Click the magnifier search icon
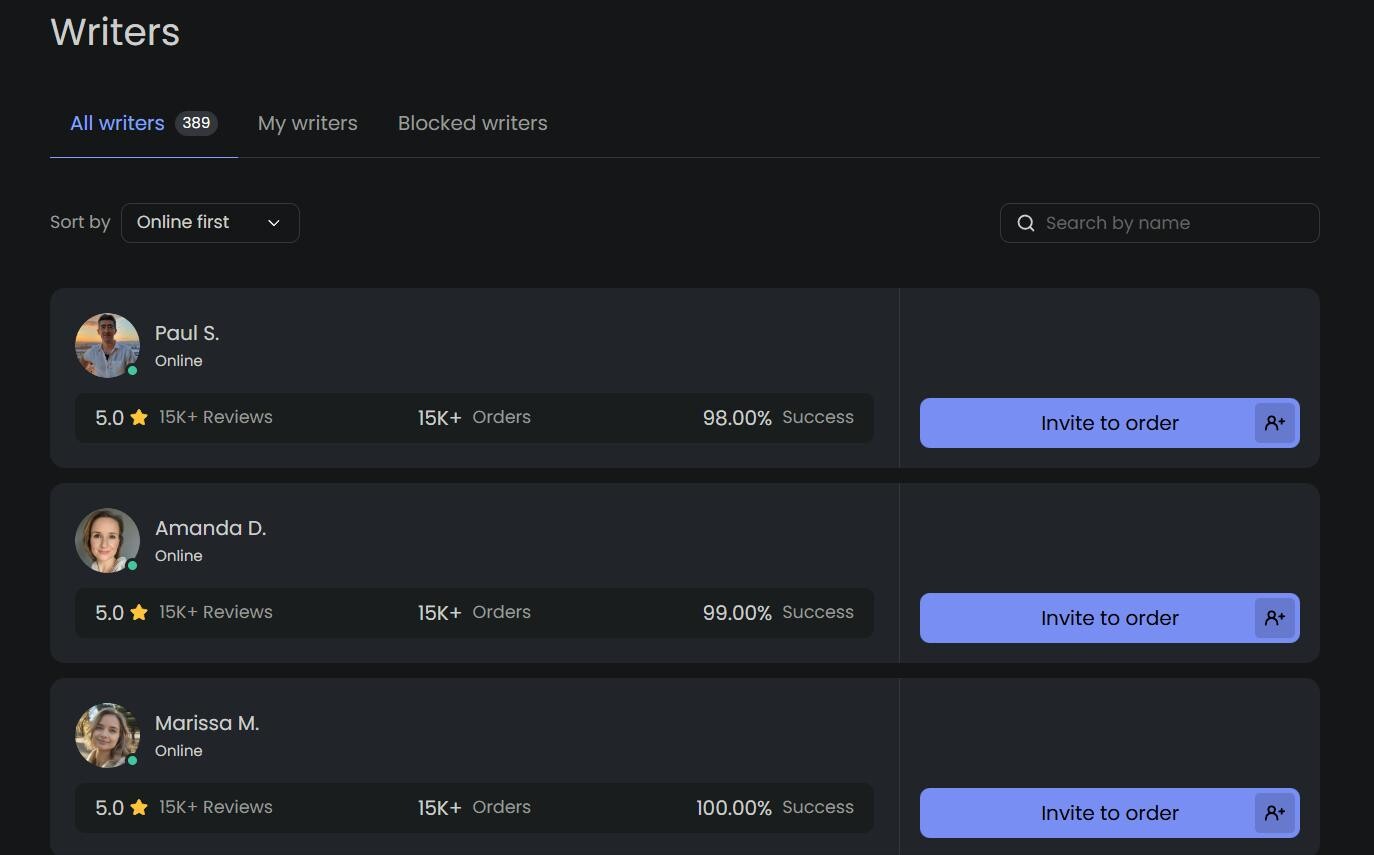This screenshot has height=855, width=1374. (x=1026, y=223)
